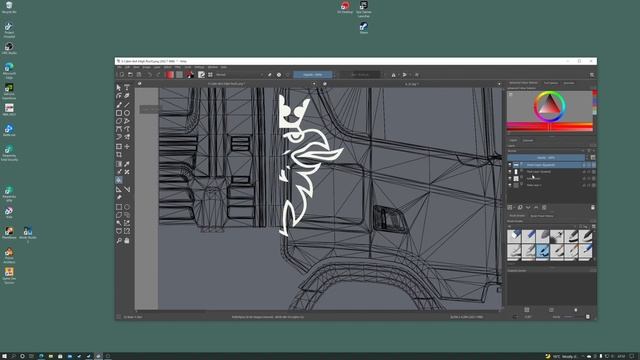The image size is (640, 360).
Task: Select the Pan hand tool
Action: (127, 240)
